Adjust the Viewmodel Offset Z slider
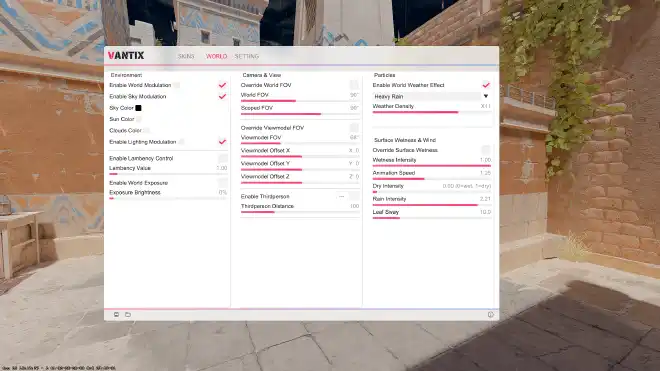The image size is (660, 371). pos(300,183)
